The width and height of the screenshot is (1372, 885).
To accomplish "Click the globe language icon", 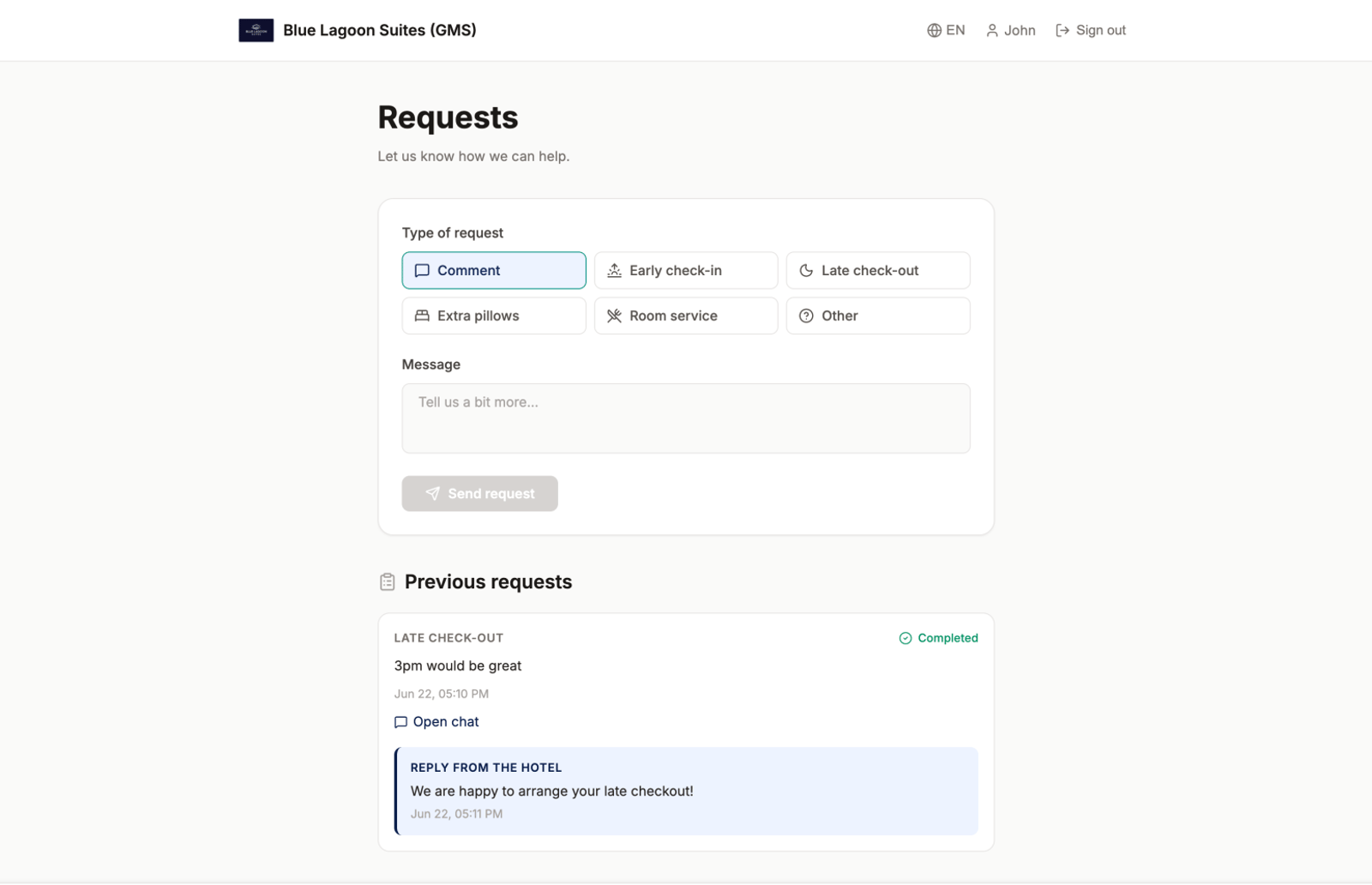I will point(934,30).
